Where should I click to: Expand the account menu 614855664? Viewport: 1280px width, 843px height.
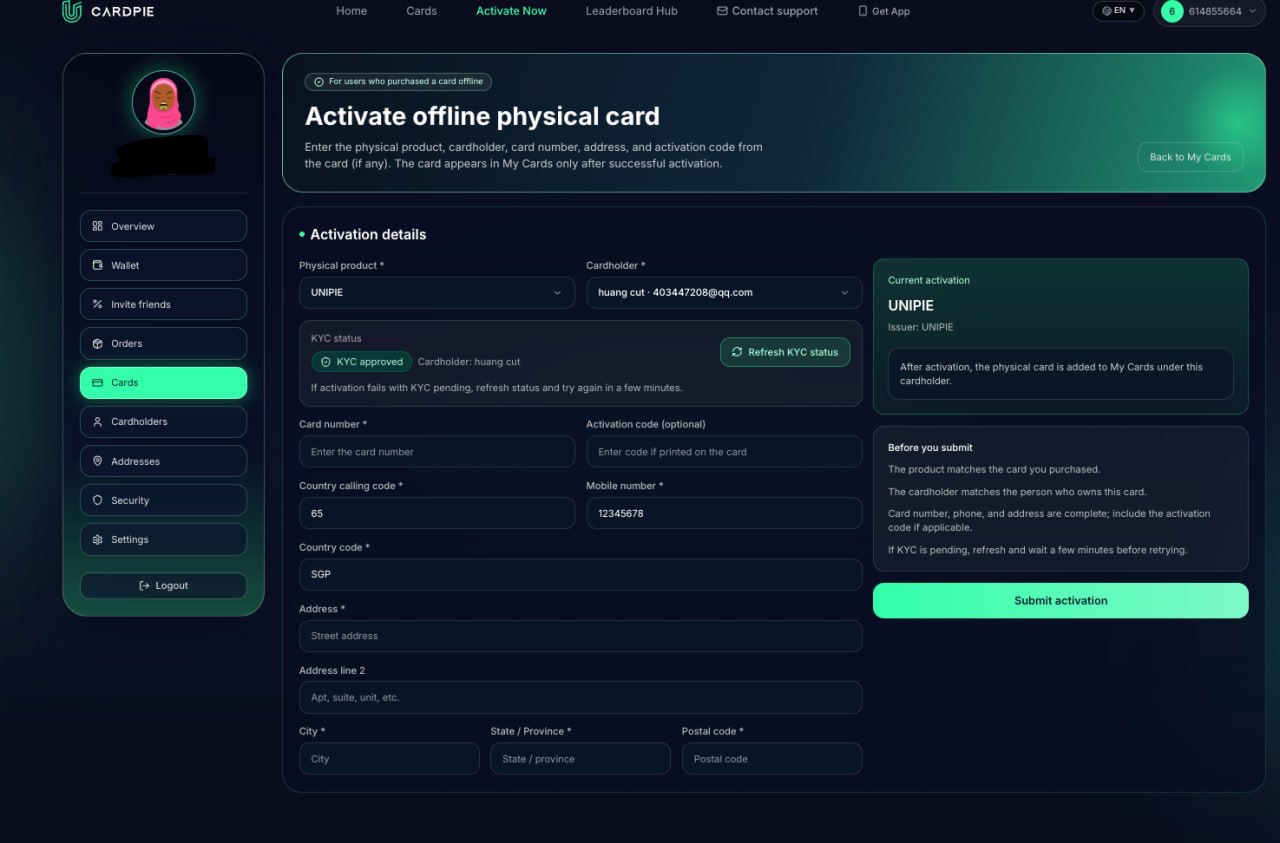click(x=1209, y=11)
